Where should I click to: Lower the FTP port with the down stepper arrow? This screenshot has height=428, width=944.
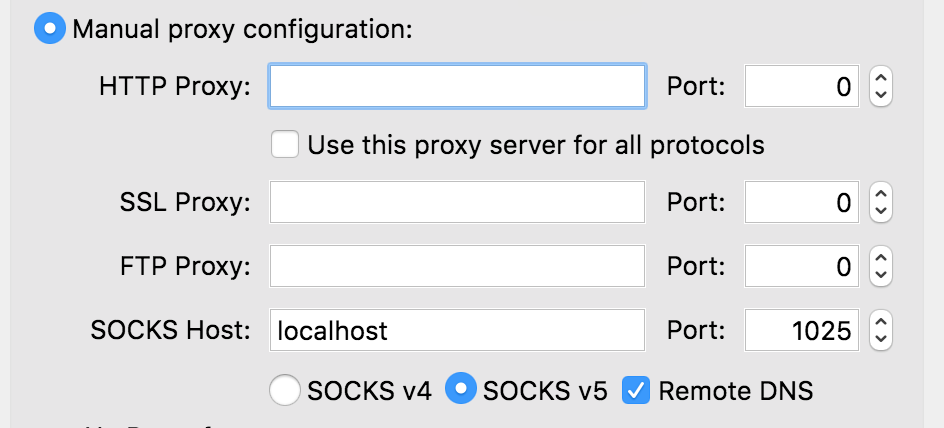click(880, 276)
